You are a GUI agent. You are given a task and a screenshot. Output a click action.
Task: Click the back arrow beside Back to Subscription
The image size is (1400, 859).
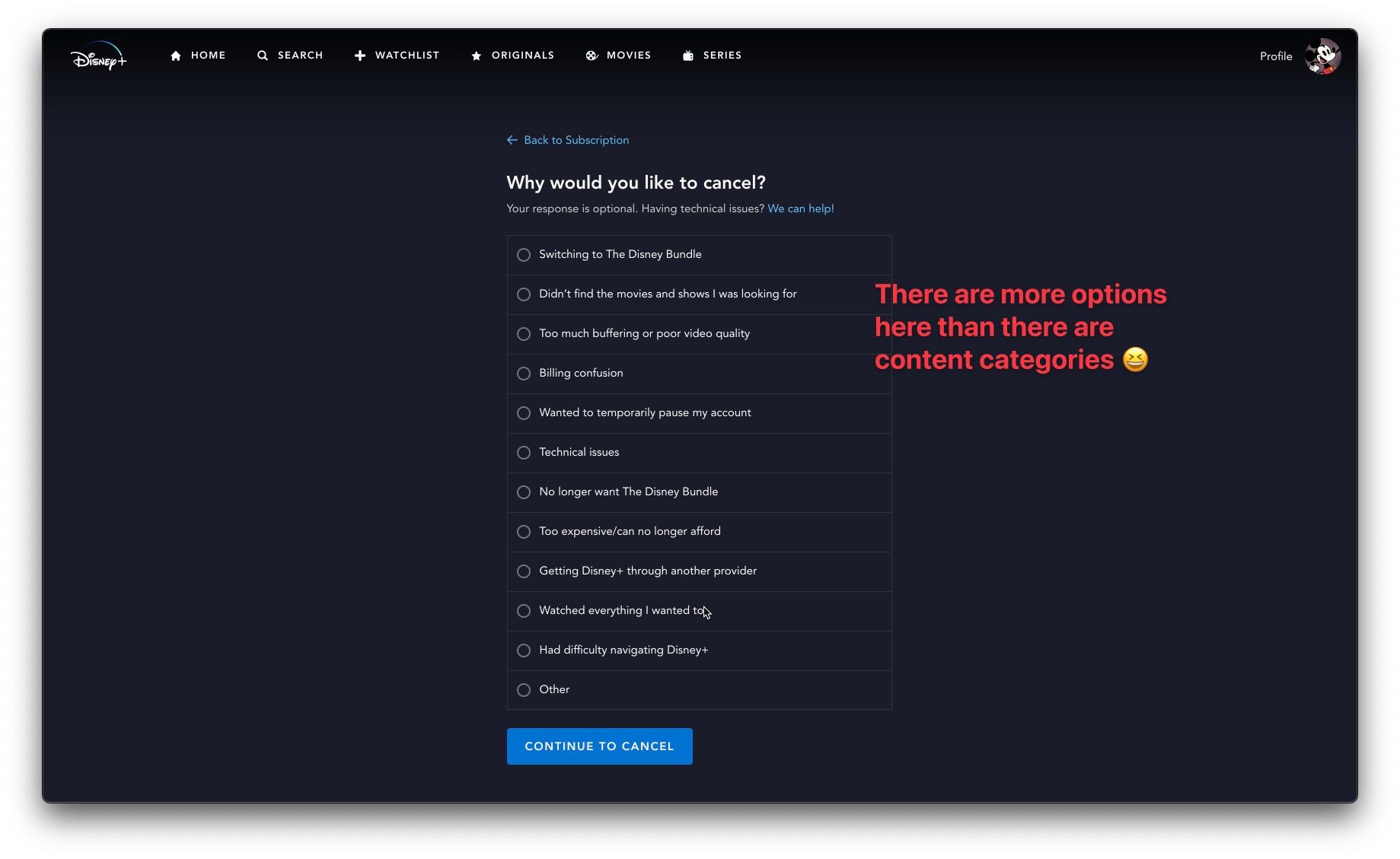512,140
